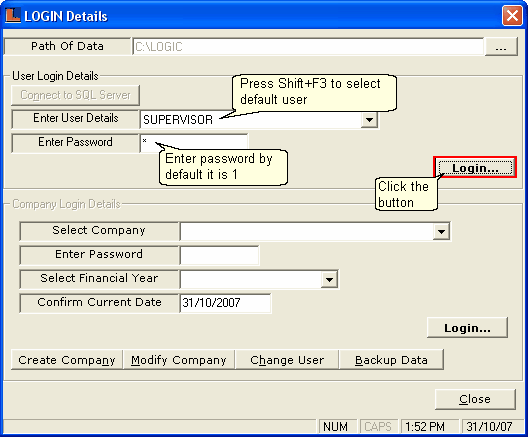Close the LOGIN Details window with X
Screen dimensions: 528x437
pos(512,15)
